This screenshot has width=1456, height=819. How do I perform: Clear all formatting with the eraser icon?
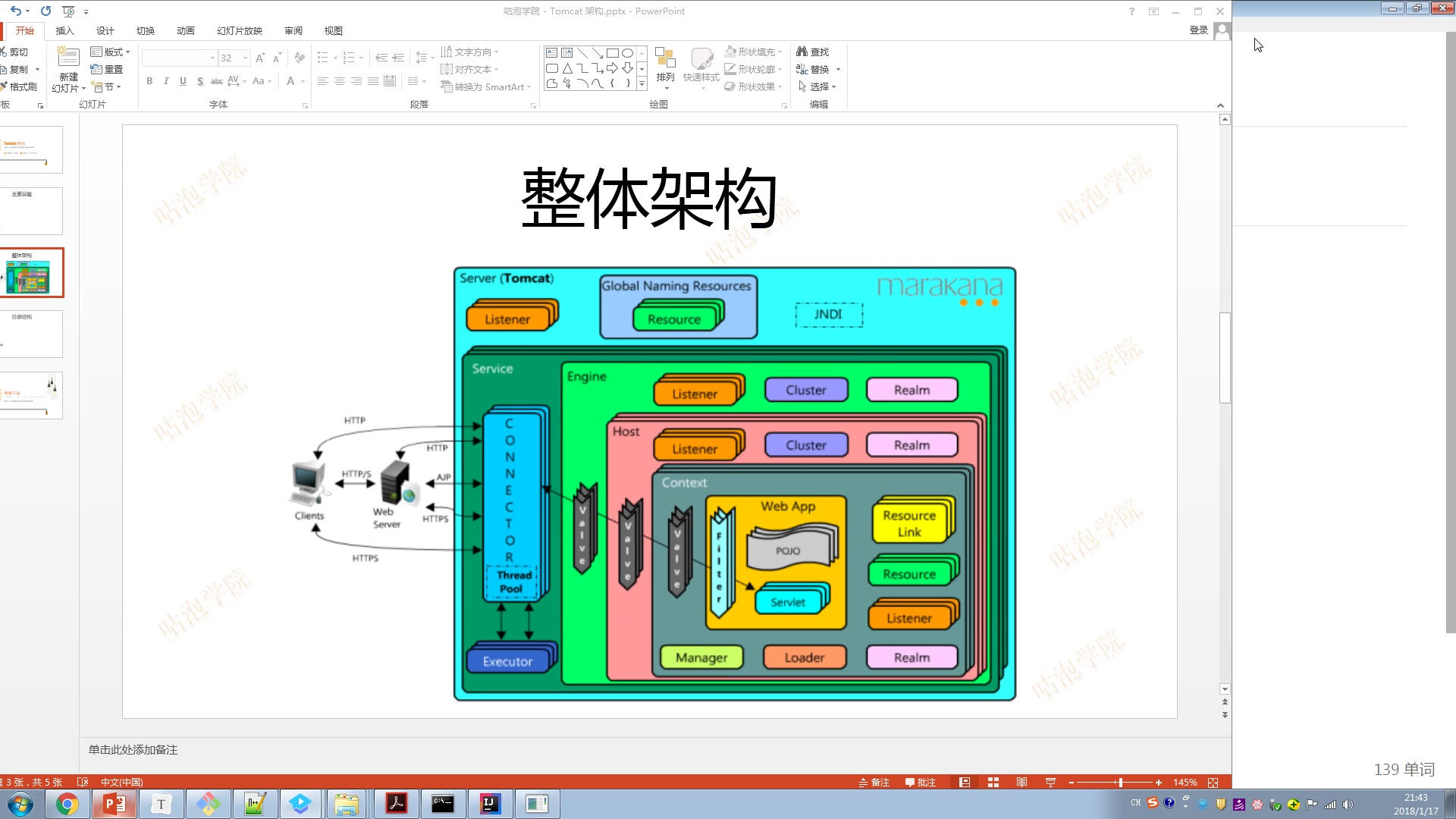(x=300, y=58)
